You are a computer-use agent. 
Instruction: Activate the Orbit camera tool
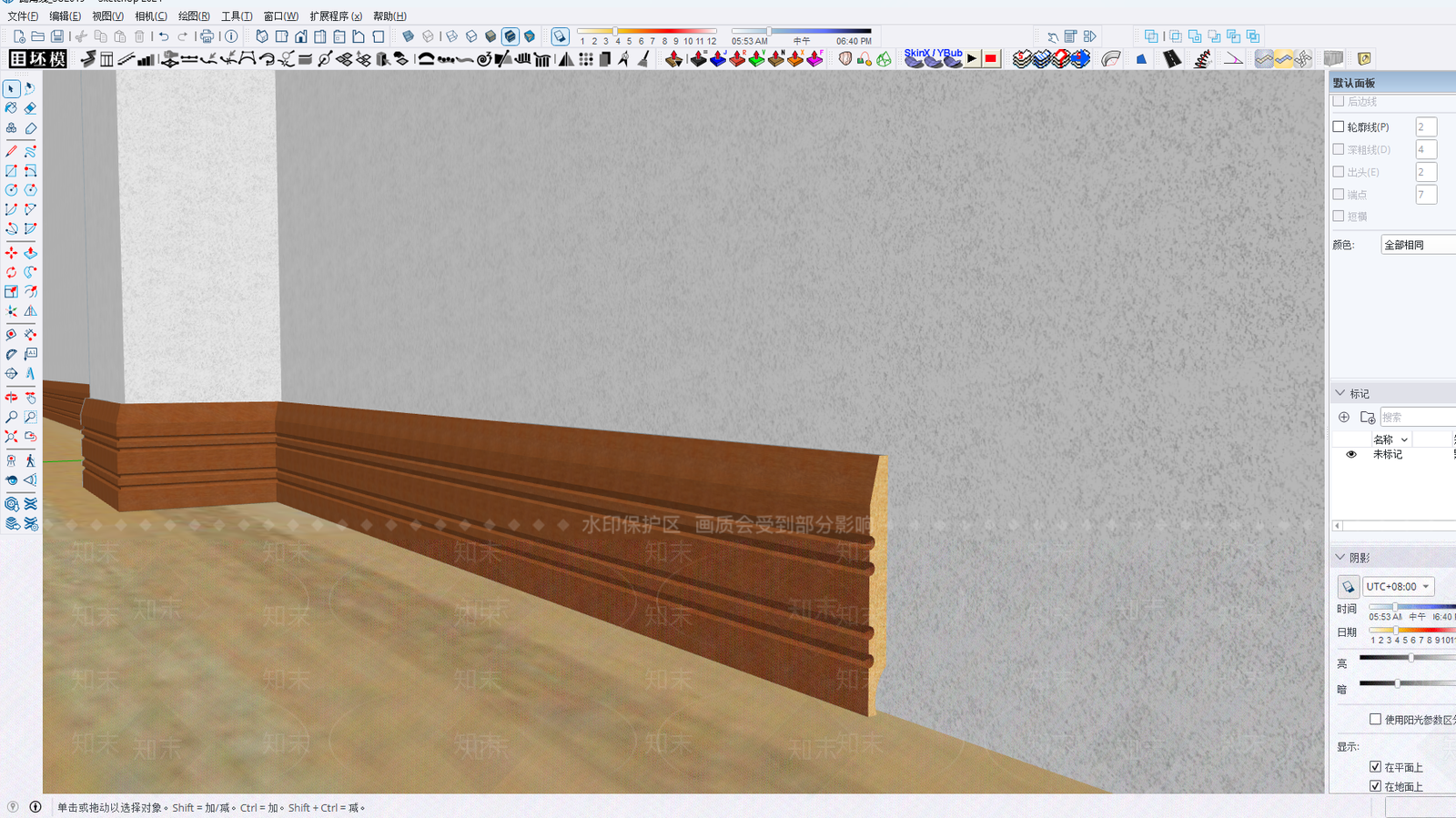pyautogui.click(x=12, y=398)
